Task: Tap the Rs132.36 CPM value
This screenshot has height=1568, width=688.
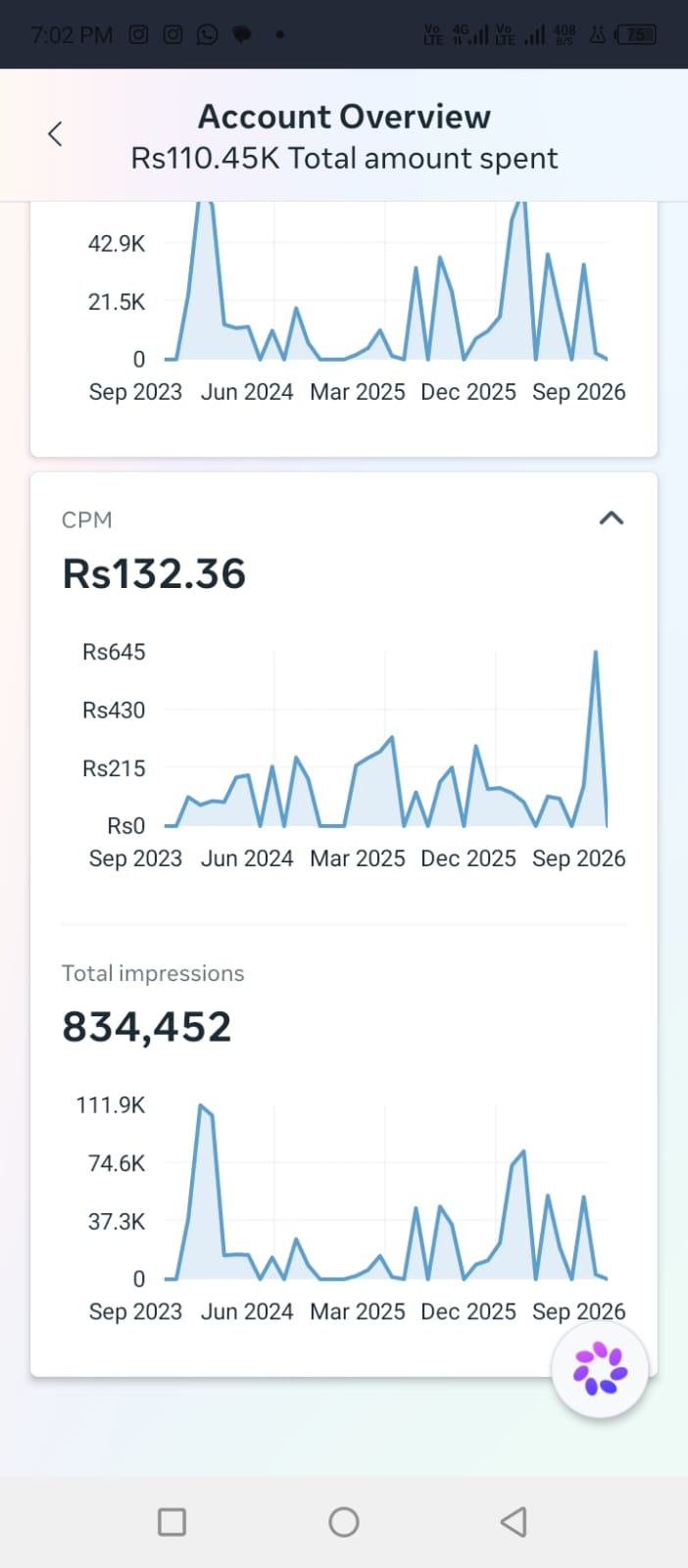Action: 154,574
